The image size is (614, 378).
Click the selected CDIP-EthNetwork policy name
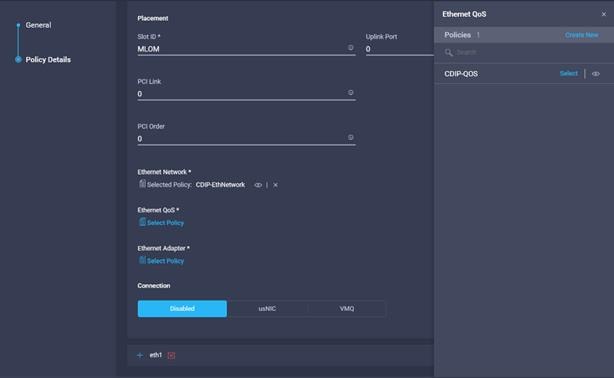click(220, 185)
